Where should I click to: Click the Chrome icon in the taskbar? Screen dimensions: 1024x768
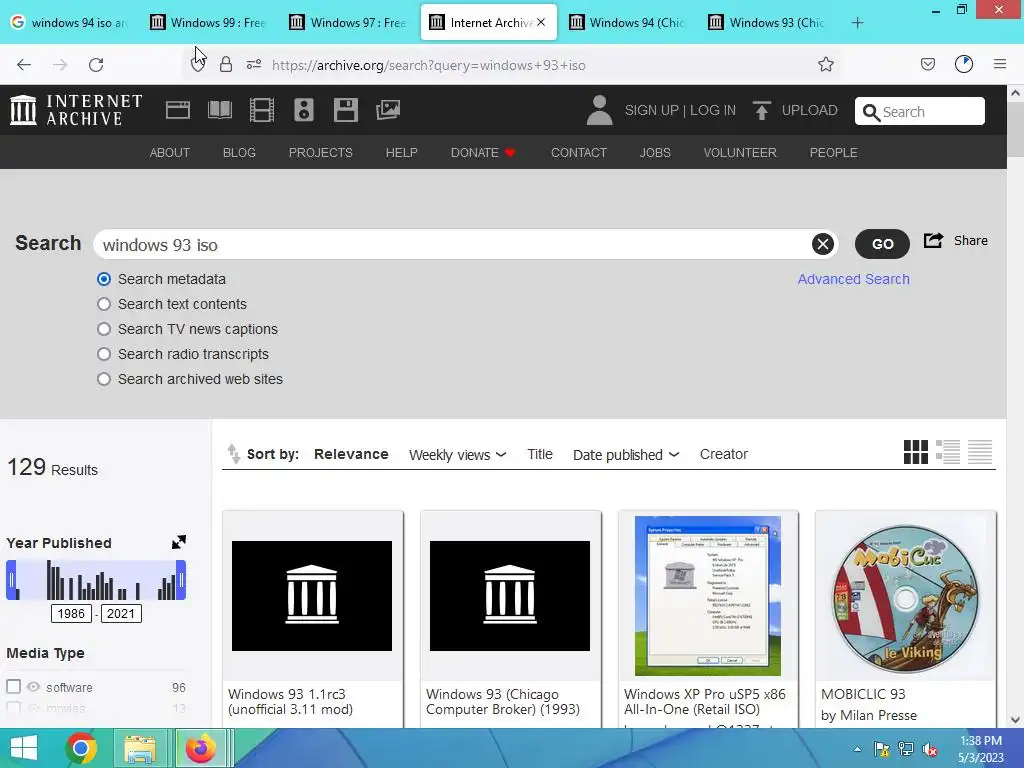point(81,748)
